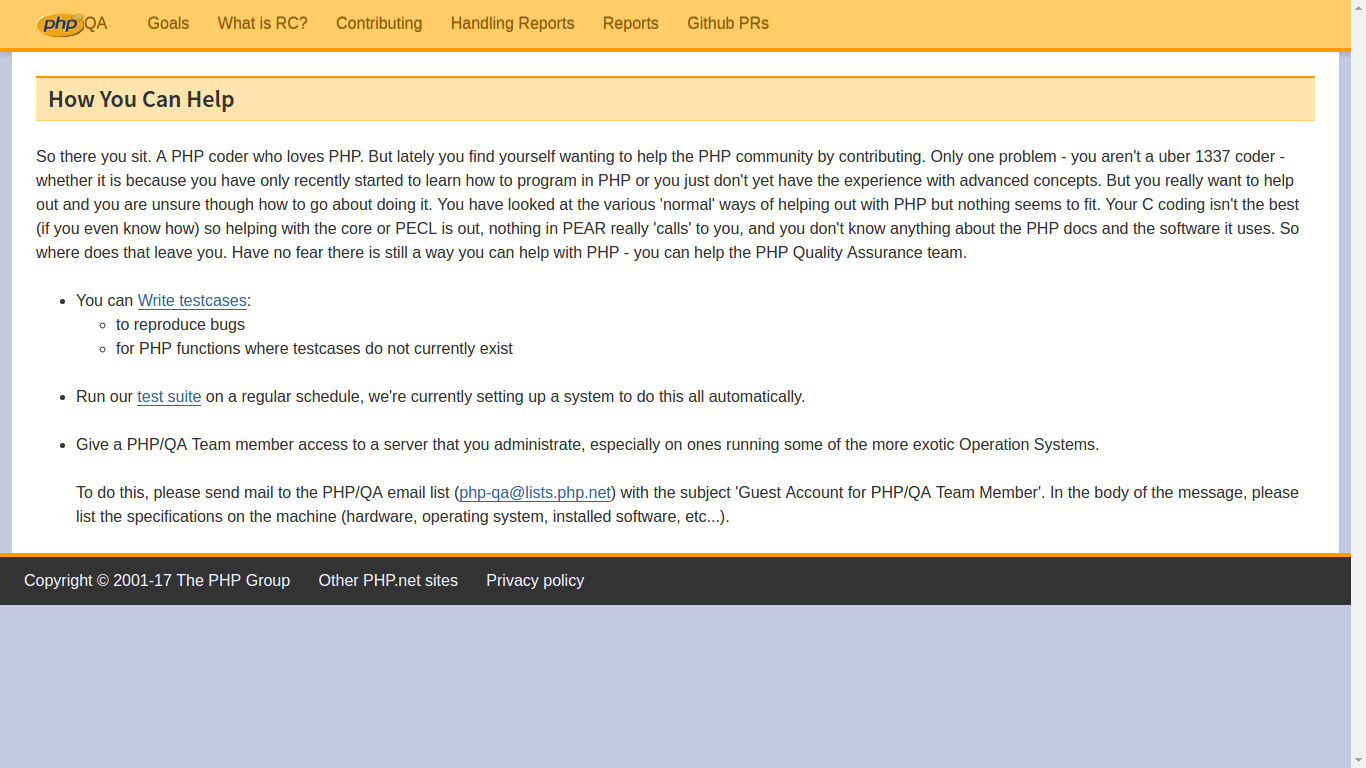Open Handling Reports in the navigation bar
The height and width of the screenshot is (768, 1366).
[x=512, y=23]
